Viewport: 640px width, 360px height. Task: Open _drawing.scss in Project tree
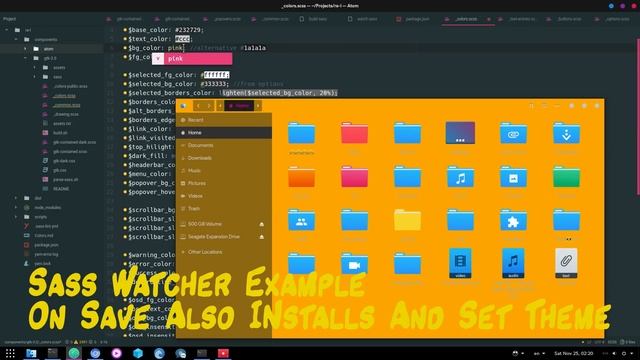click(66, 114)
